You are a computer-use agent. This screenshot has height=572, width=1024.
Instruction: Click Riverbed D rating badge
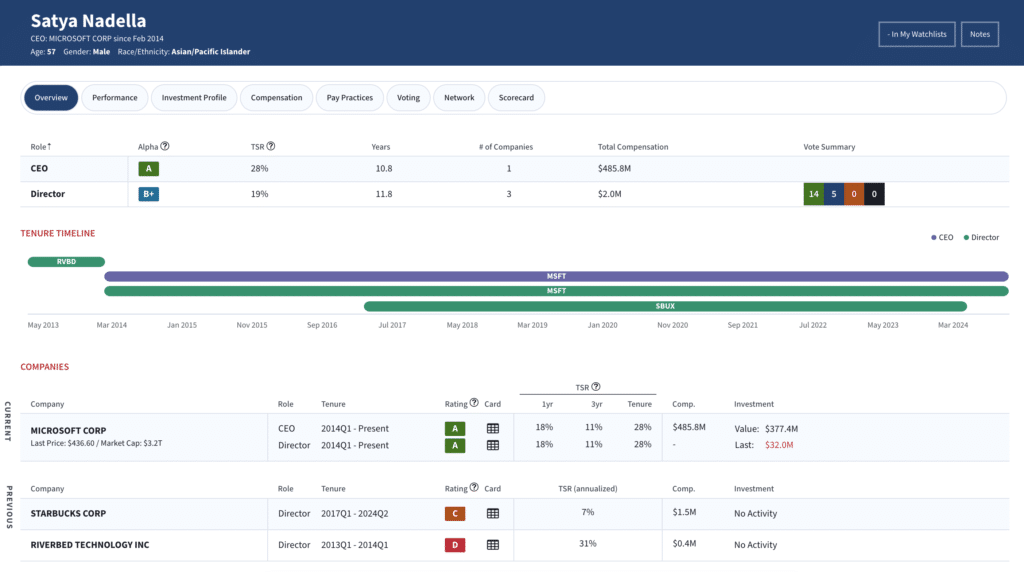pyautogui.click(x=455, y=545)
